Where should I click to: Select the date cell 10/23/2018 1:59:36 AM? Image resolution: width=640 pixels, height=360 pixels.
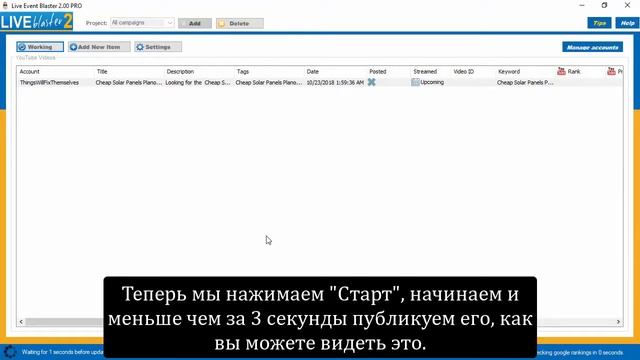[x=335, y=82]
